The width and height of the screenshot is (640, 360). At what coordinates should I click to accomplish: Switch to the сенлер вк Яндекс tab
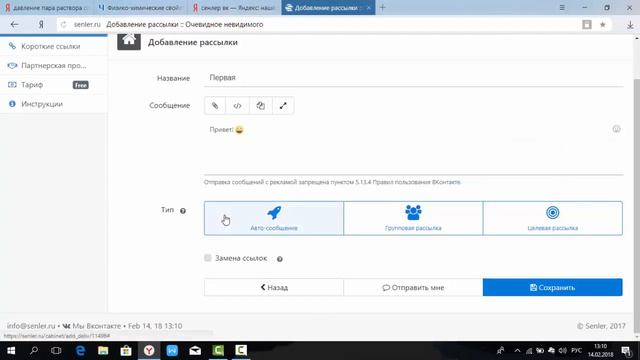tap(234, 7)
